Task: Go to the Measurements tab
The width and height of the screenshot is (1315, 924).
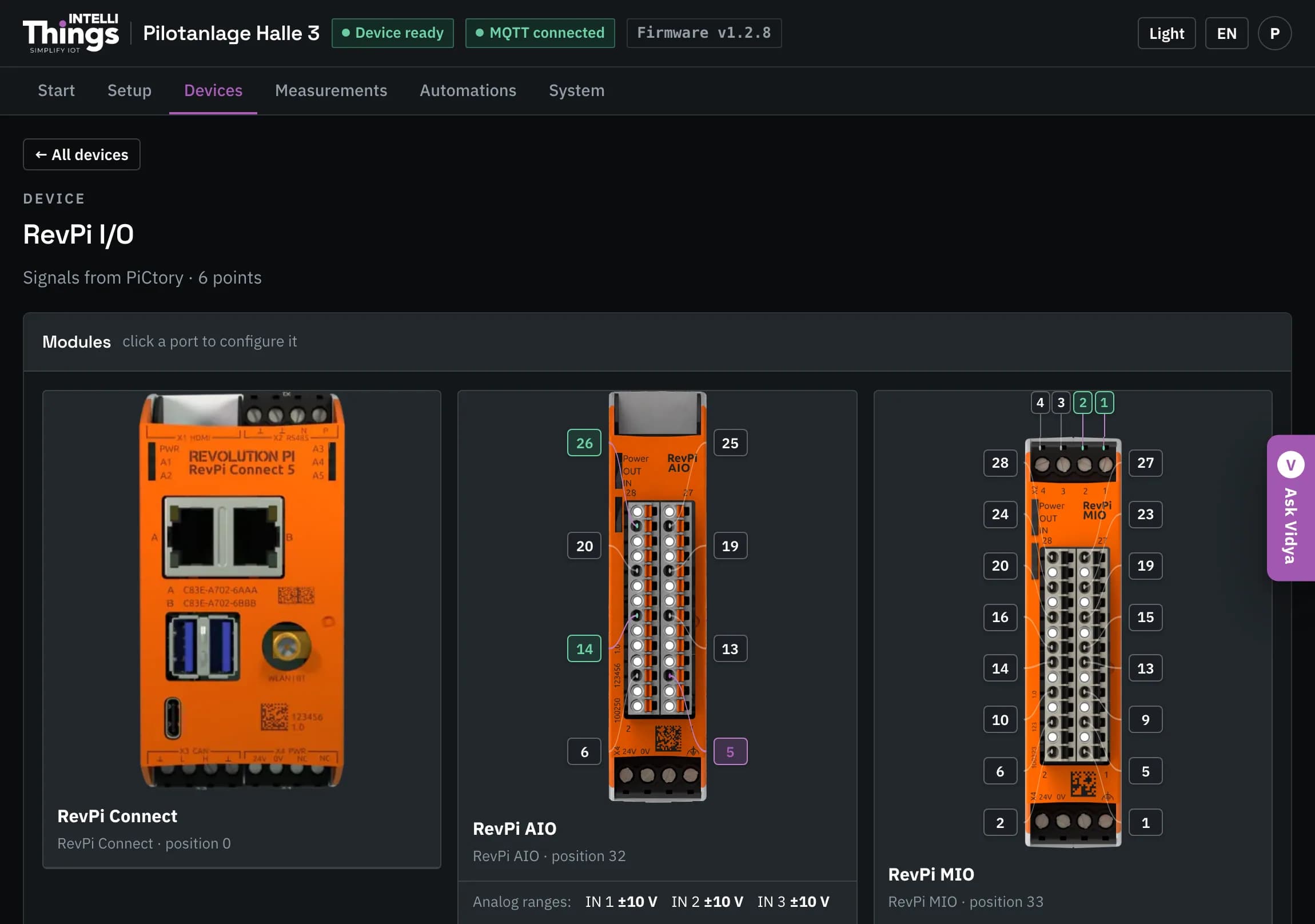Action: pyautogui.click(x=331, y=90)
